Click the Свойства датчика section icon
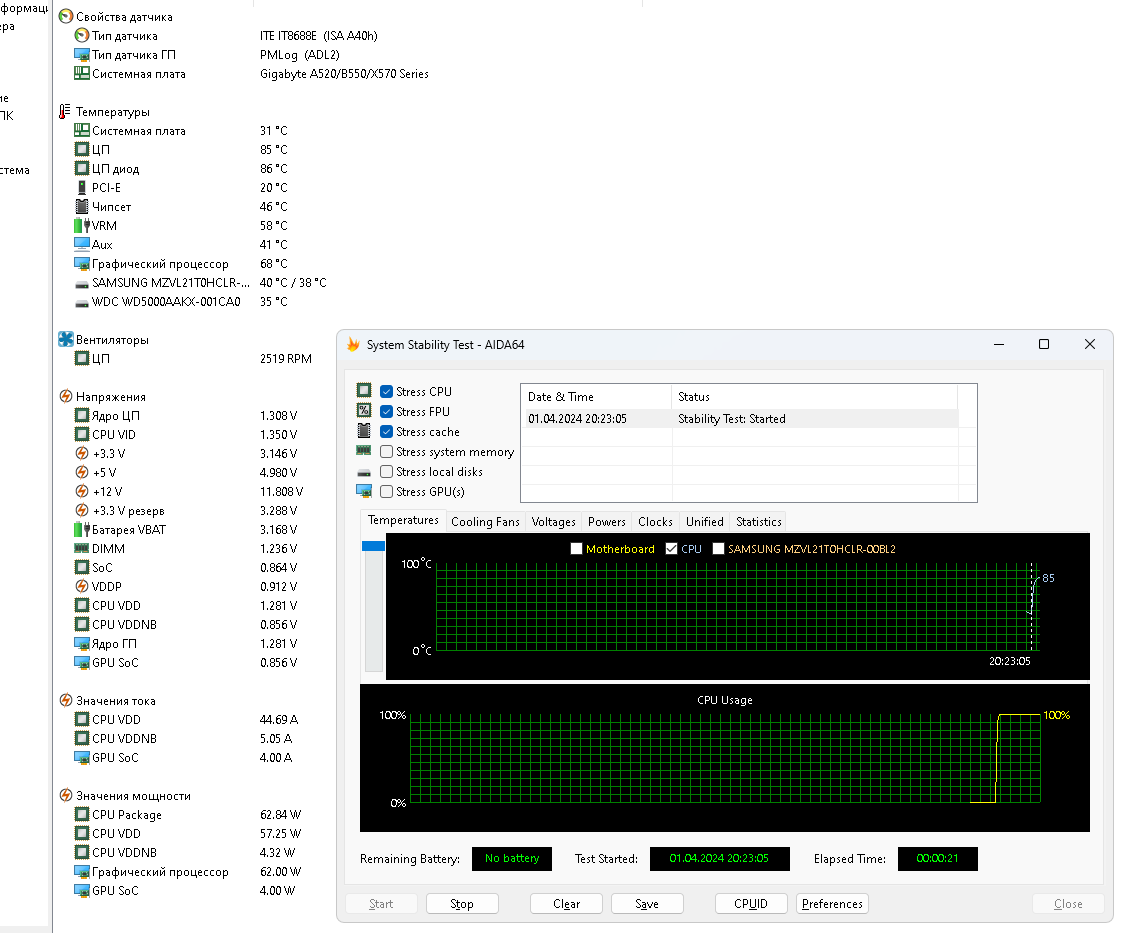The width and height of the screenshot is (1135, 933). pyautogui.click(x=66, y=16)
